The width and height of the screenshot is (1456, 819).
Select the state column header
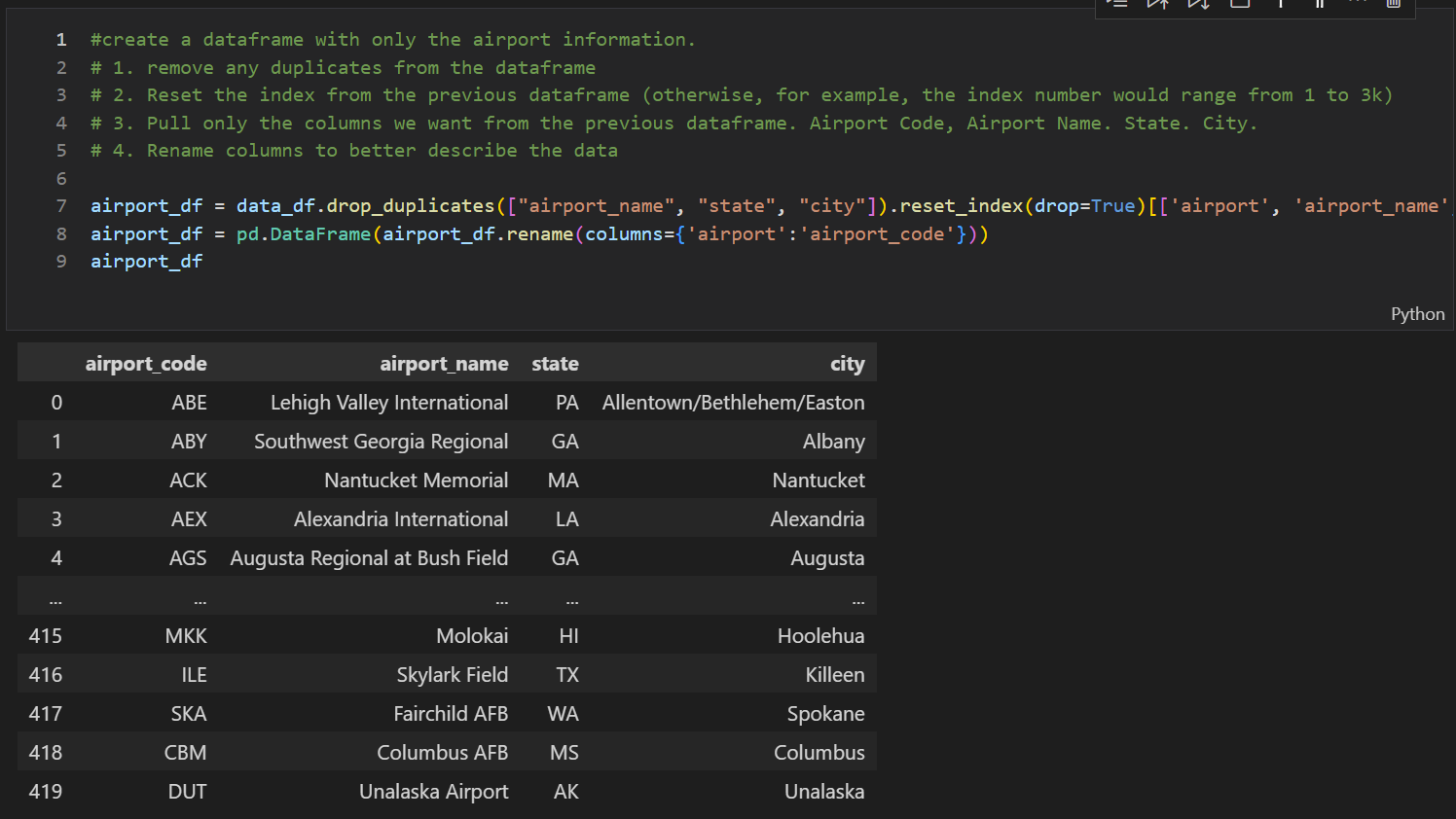555,363
